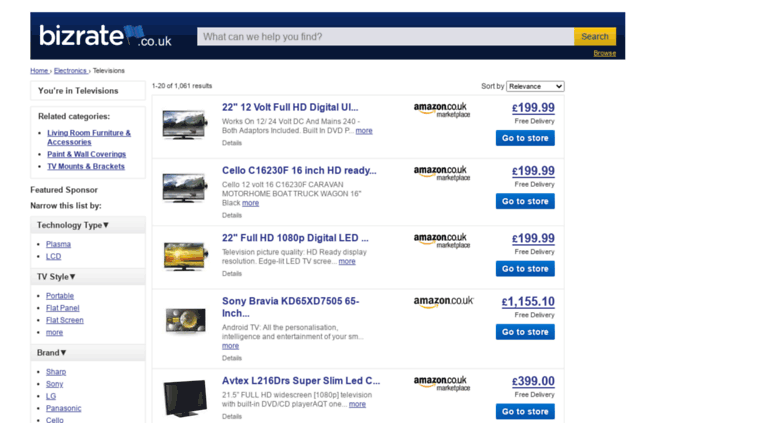
Task: Filter by Sony brand
Action: pos(55,384)
